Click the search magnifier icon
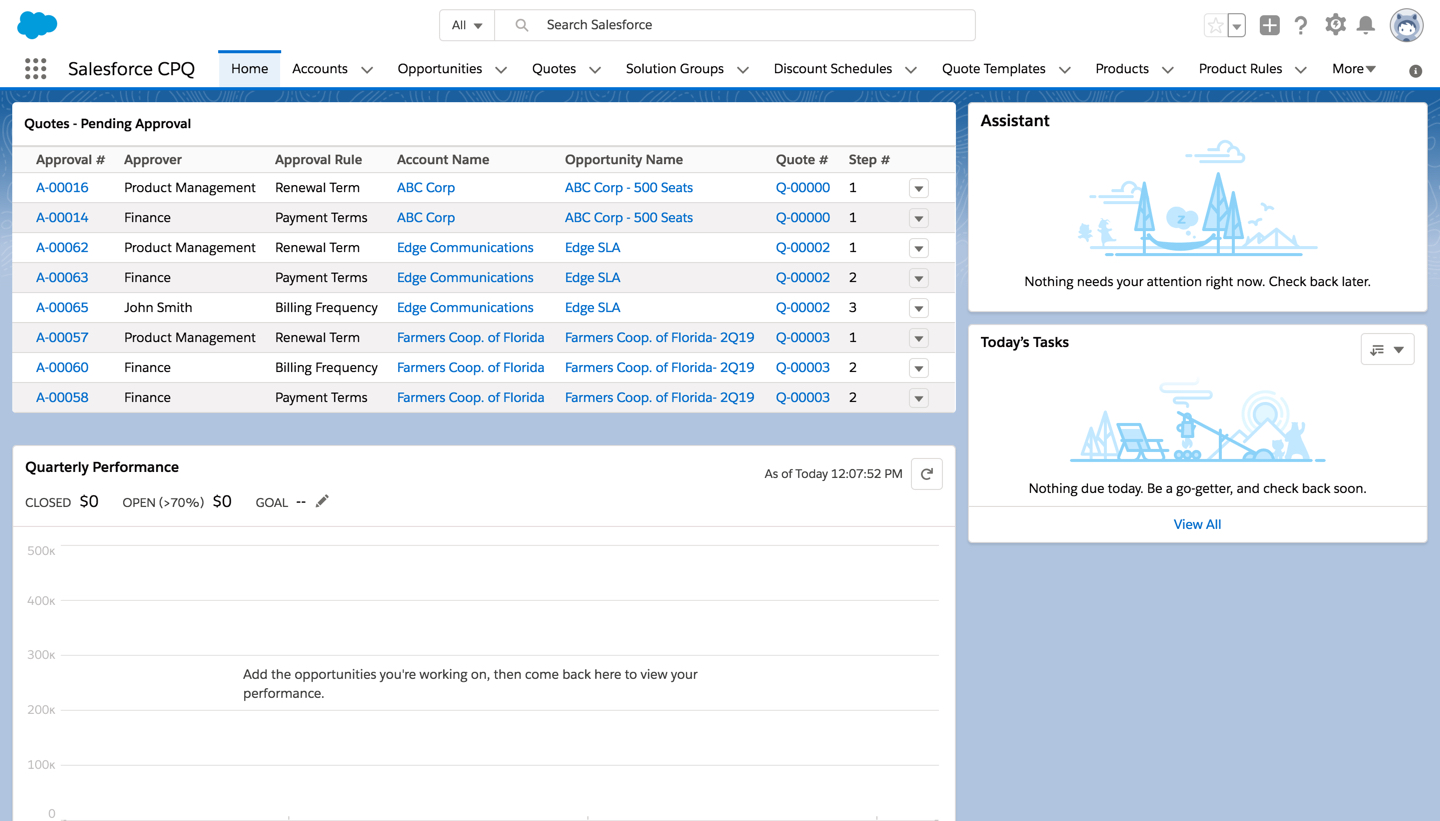Image resolution: width=1440 pixels, height=821 pixels. point(521,25)
